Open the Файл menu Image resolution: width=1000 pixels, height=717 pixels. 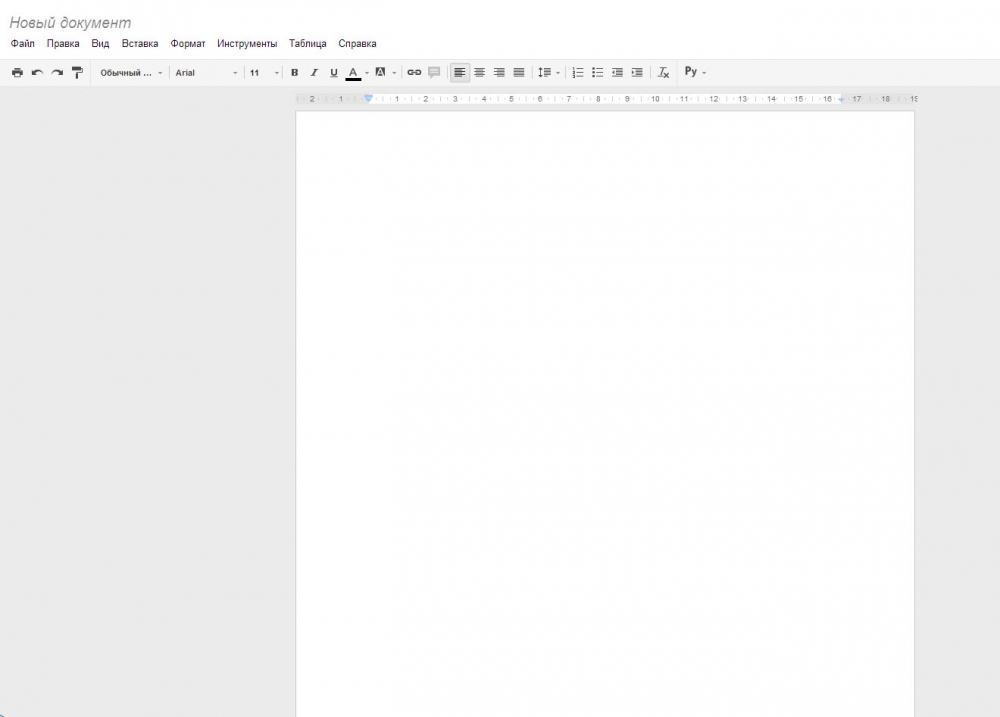click(22, 44)
